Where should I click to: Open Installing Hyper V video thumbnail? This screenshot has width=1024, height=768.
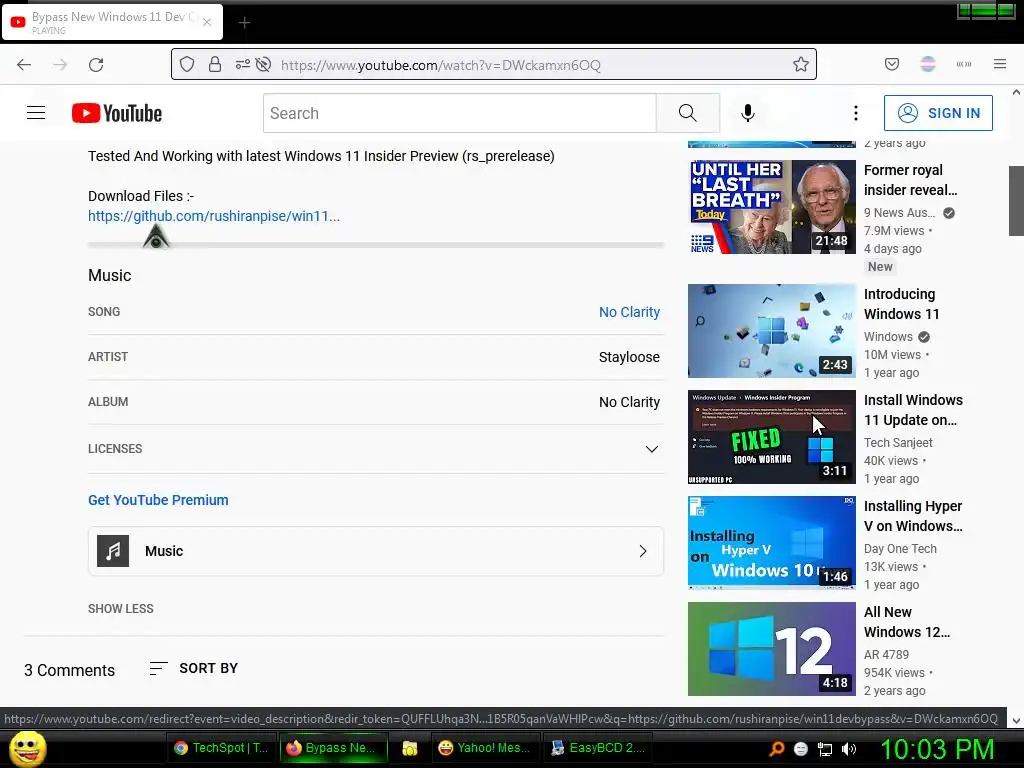772,543
